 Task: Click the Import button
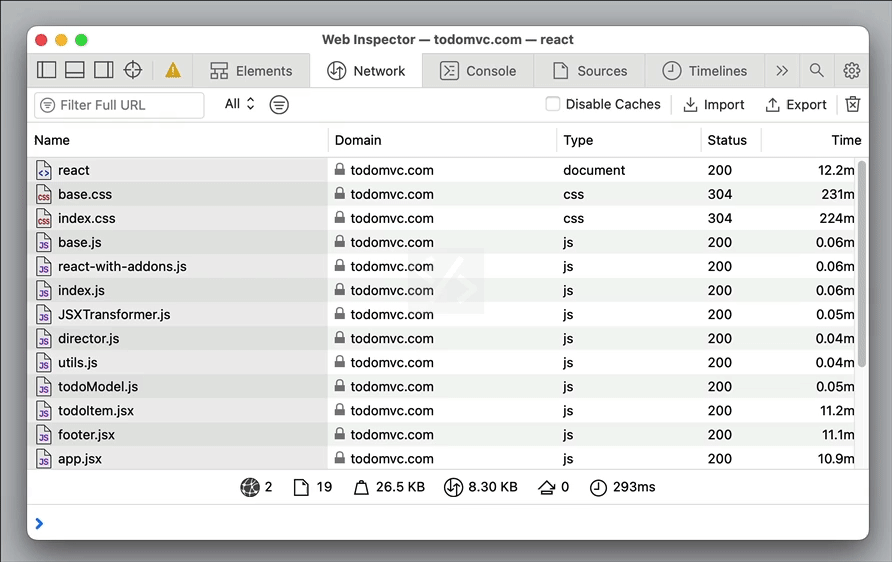point(714,105)
